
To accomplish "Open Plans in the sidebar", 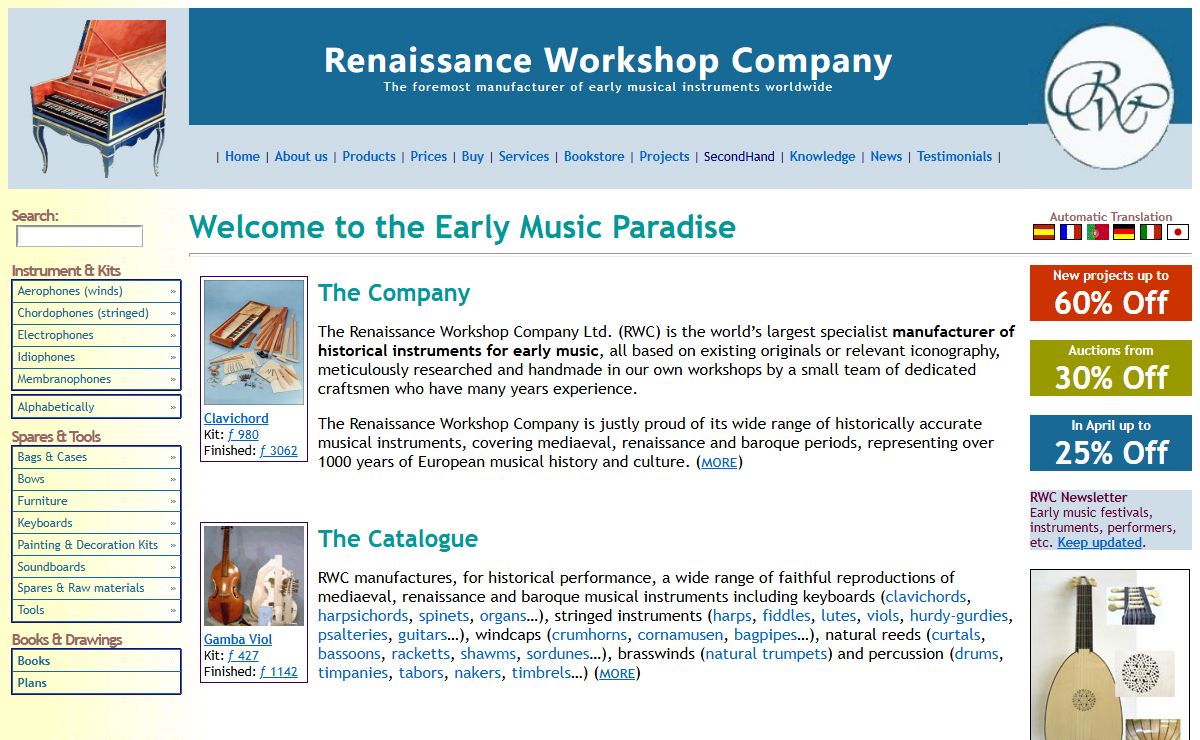I will click(96, 683).
